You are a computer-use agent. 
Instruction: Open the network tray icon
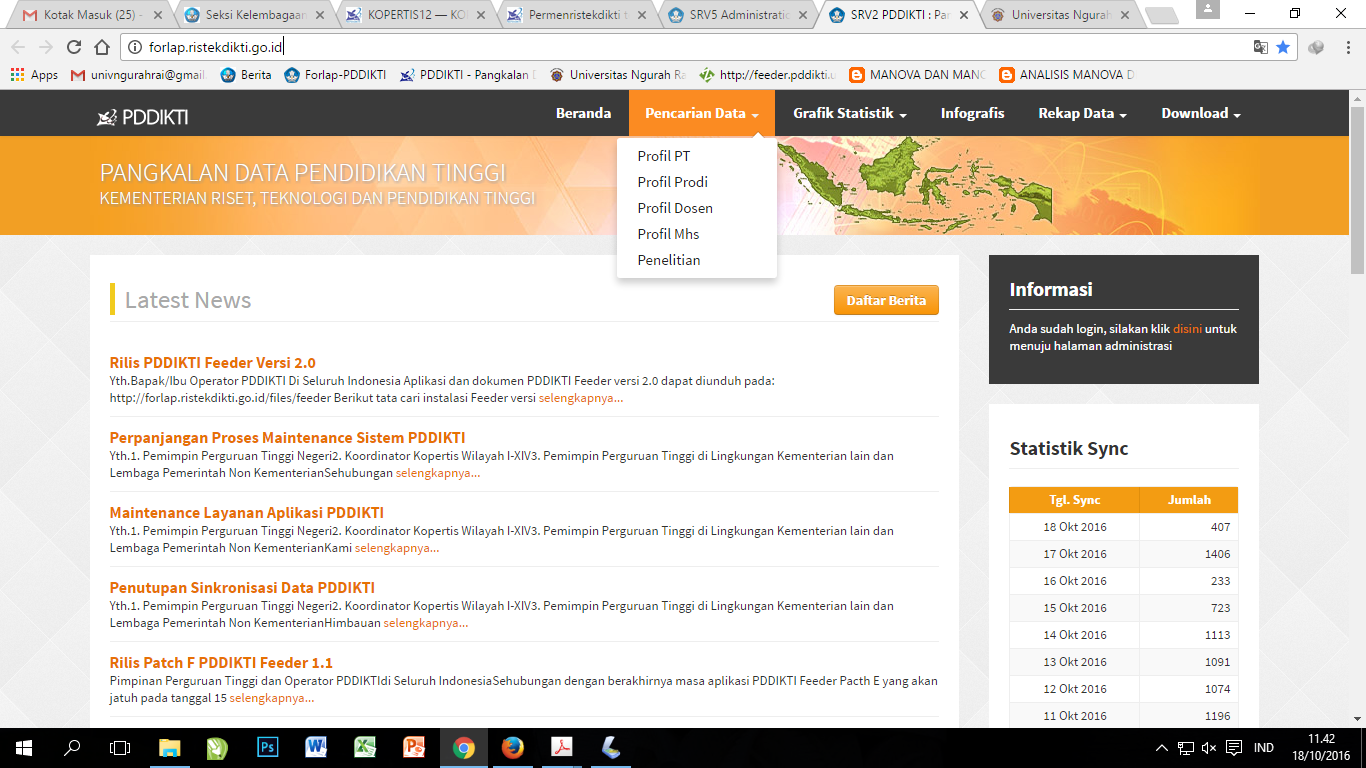pos(1186,748)
